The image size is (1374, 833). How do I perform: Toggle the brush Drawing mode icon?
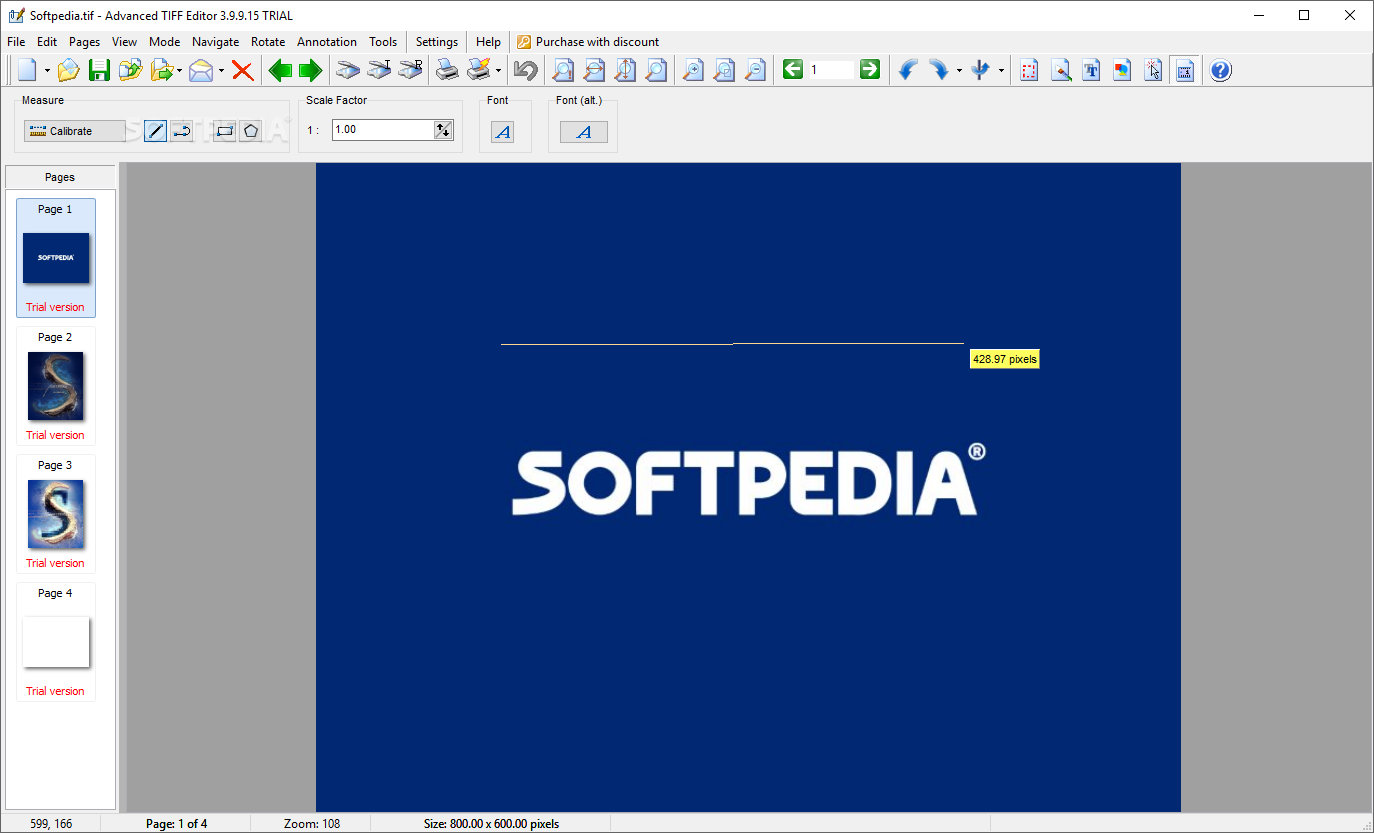pyautogui.click(x=1061, y=70)
